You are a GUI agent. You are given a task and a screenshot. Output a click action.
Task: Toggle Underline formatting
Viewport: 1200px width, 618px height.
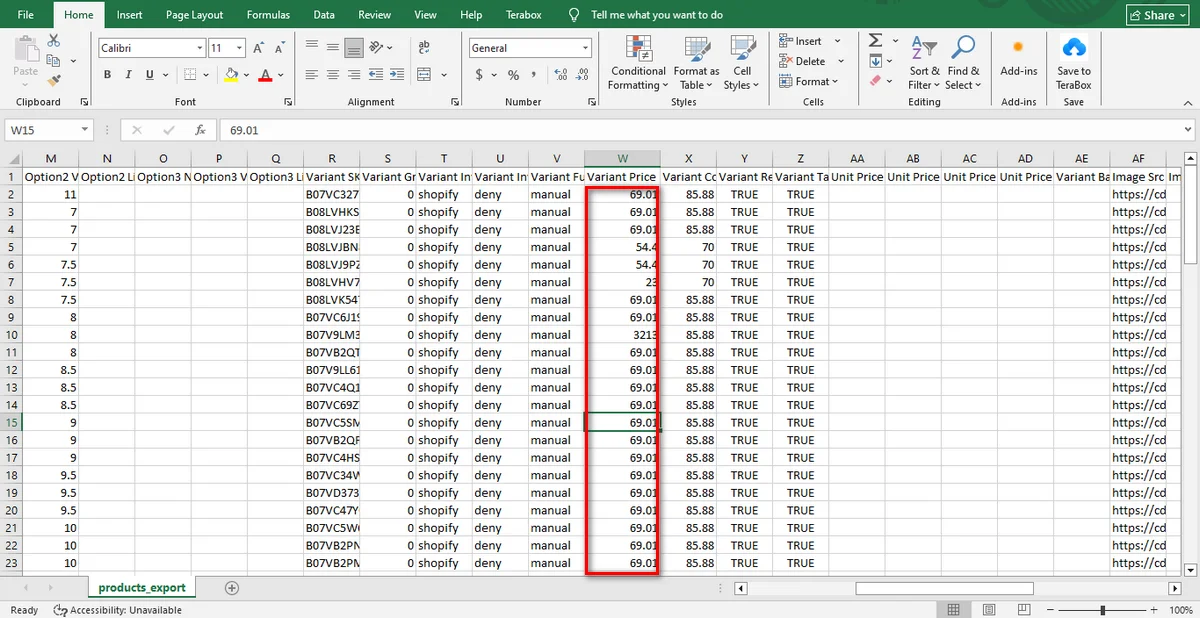tap(150, 75)
